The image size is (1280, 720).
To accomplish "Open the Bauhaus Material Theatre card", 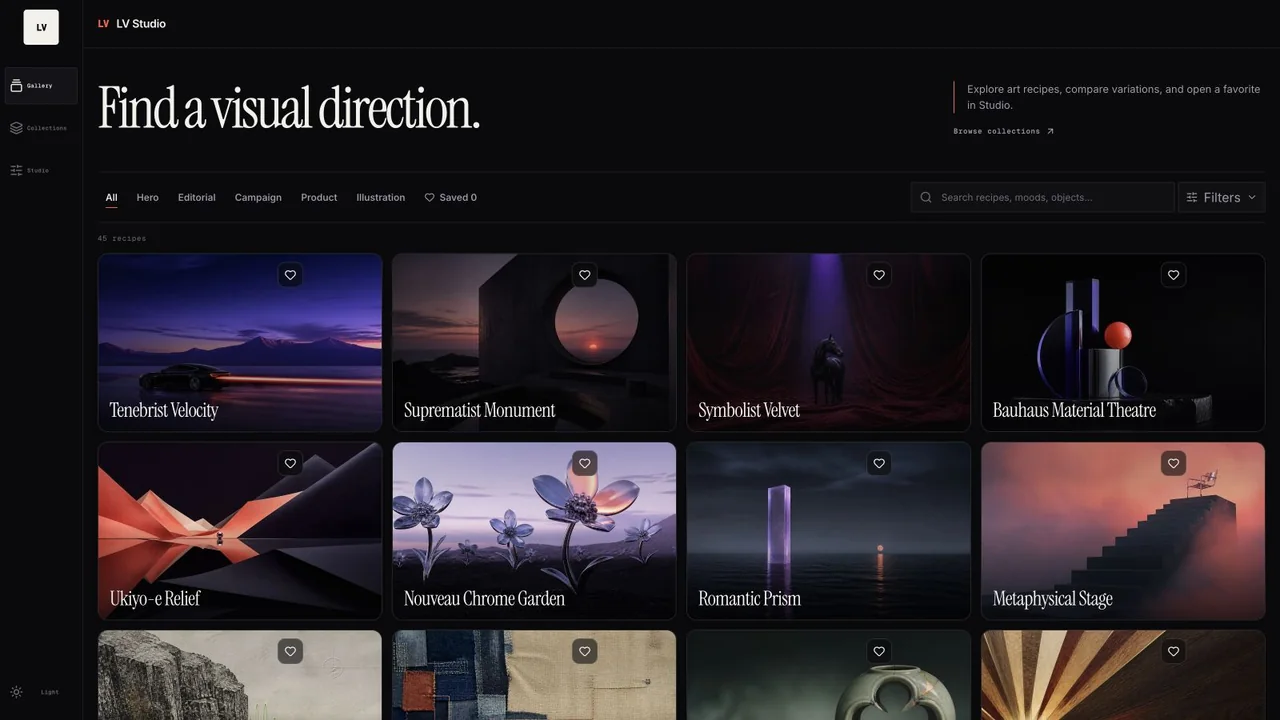I will pos(1123,342).
